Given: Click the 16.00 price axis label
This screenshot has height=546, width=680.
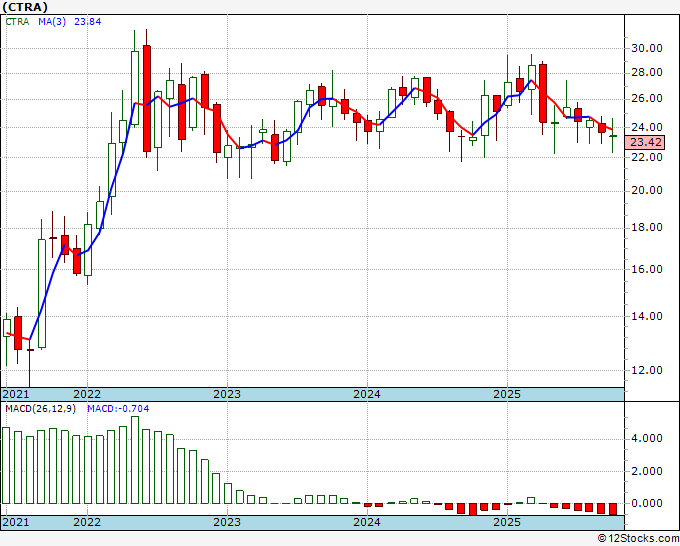Looking at the screenshot, I should pos(646,270).
